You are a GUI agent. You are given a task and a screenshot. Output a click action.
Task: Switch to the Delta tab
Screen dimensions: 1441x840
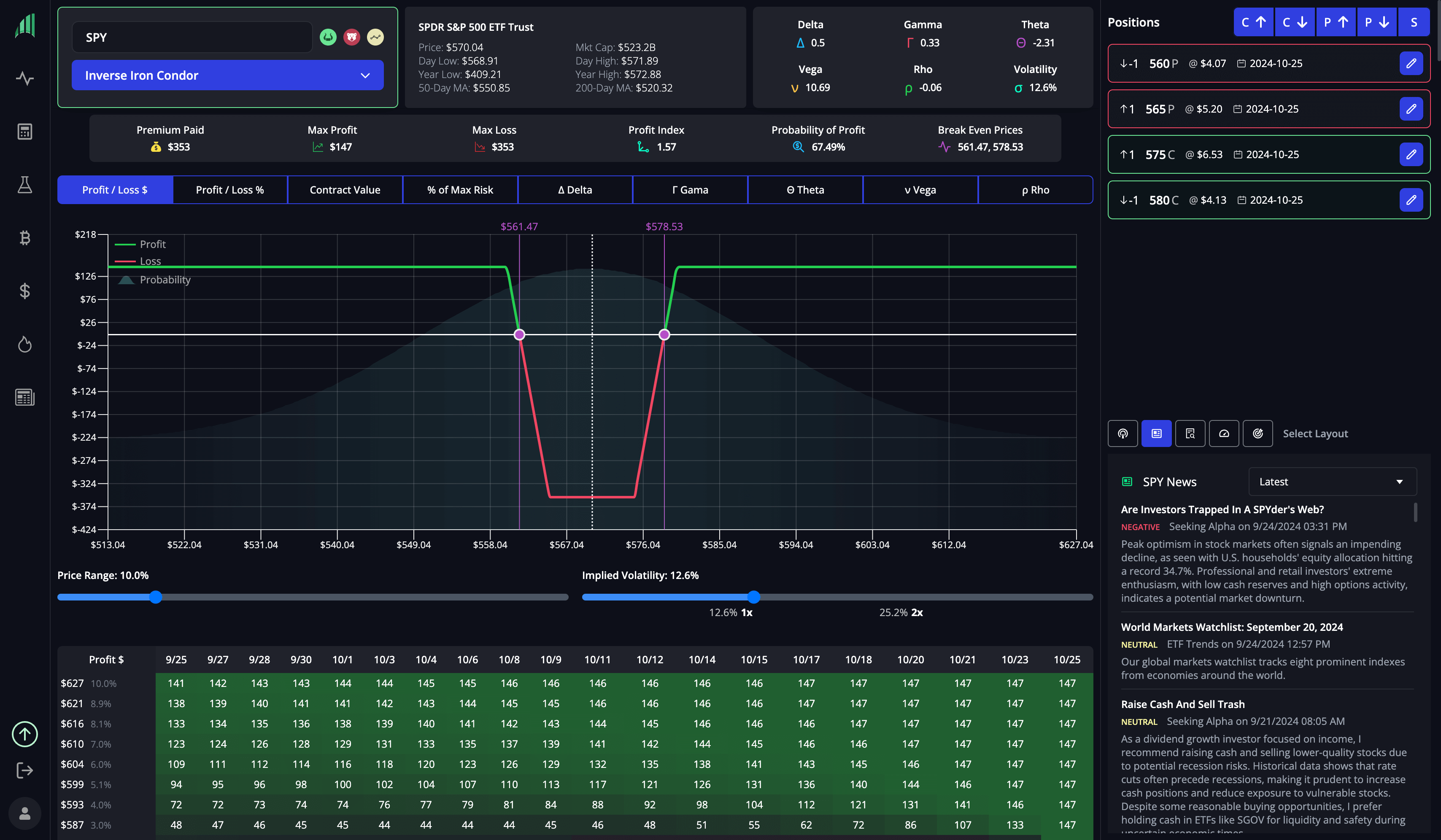point(575,190)
